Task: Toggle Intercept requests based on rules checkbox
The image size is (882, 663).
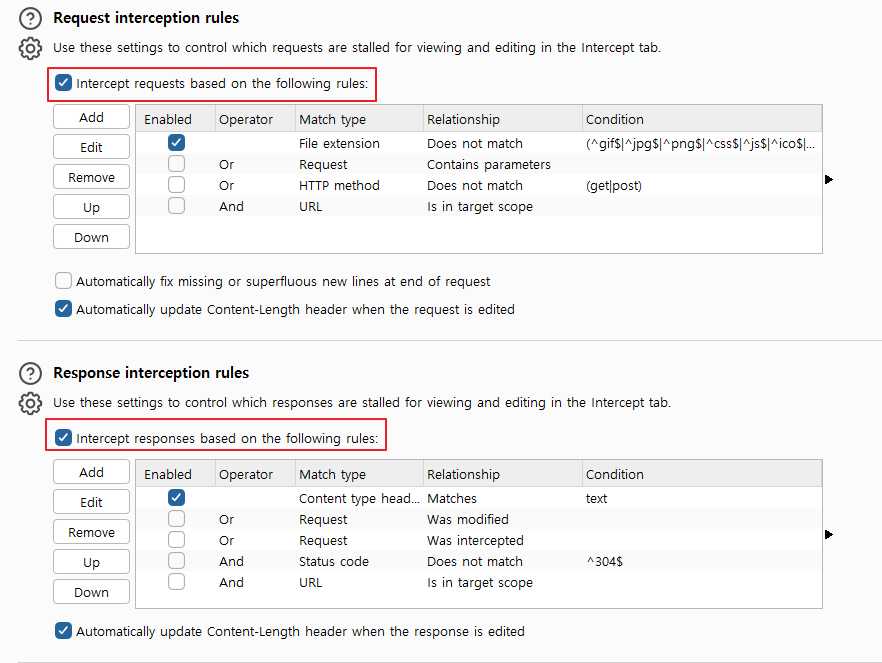Action: click(x=63, y=83)
